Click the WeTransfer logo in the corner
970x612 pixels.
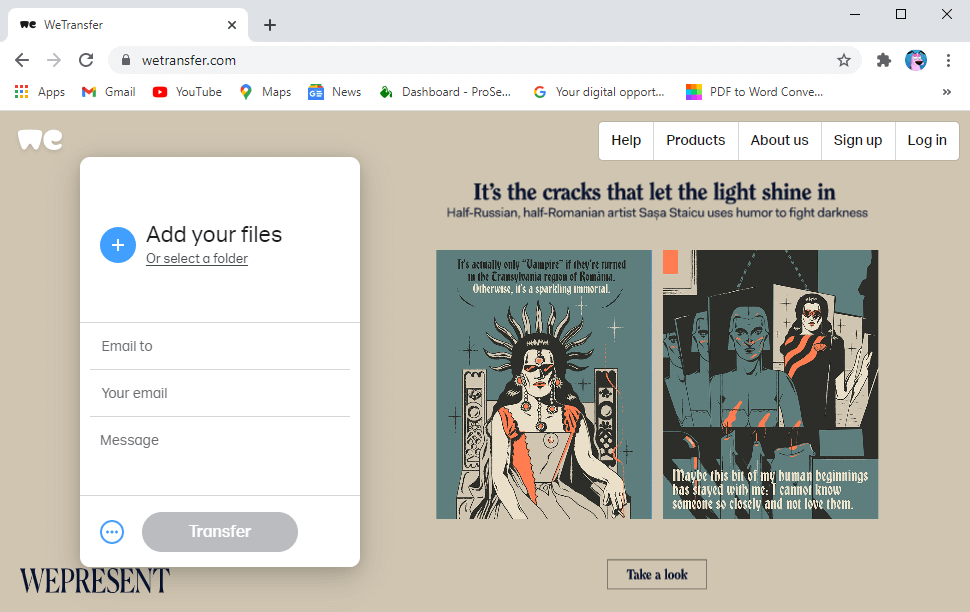(39, 140)
